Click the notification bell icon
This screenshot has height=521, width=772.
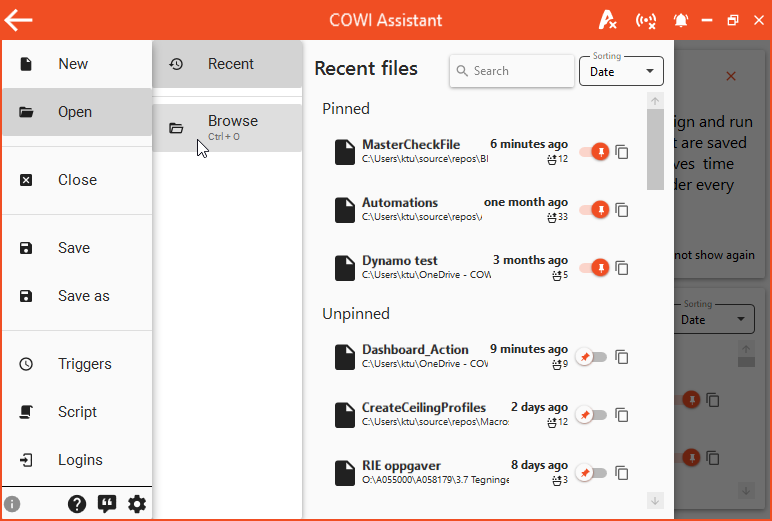(681, 20)
